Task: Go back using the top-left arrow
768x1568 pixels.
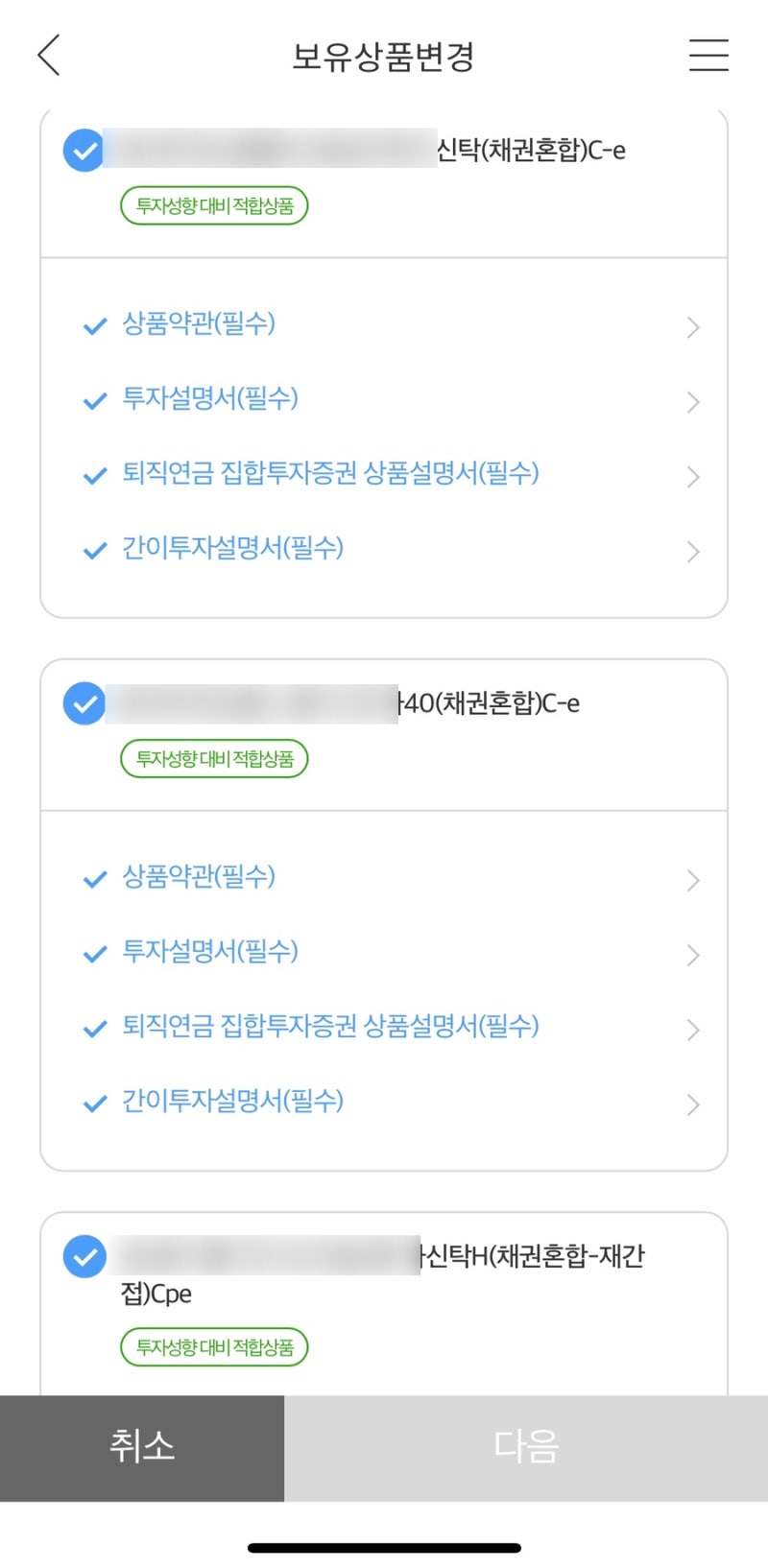Action: click(49, 55)
